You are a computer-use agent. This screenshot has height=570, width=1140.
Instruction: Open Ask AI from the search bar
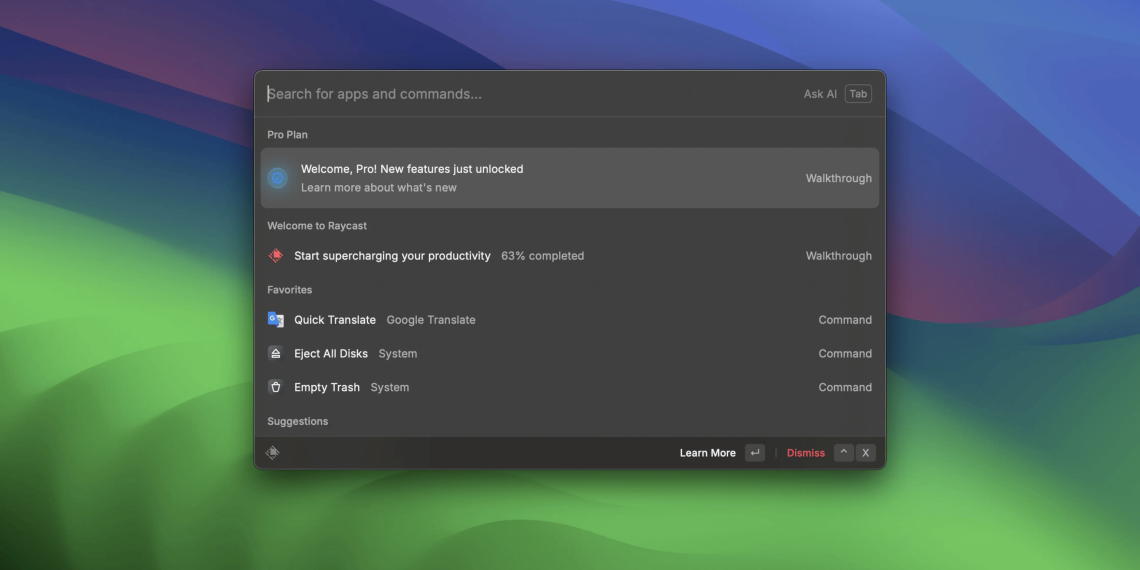[820, 94]
